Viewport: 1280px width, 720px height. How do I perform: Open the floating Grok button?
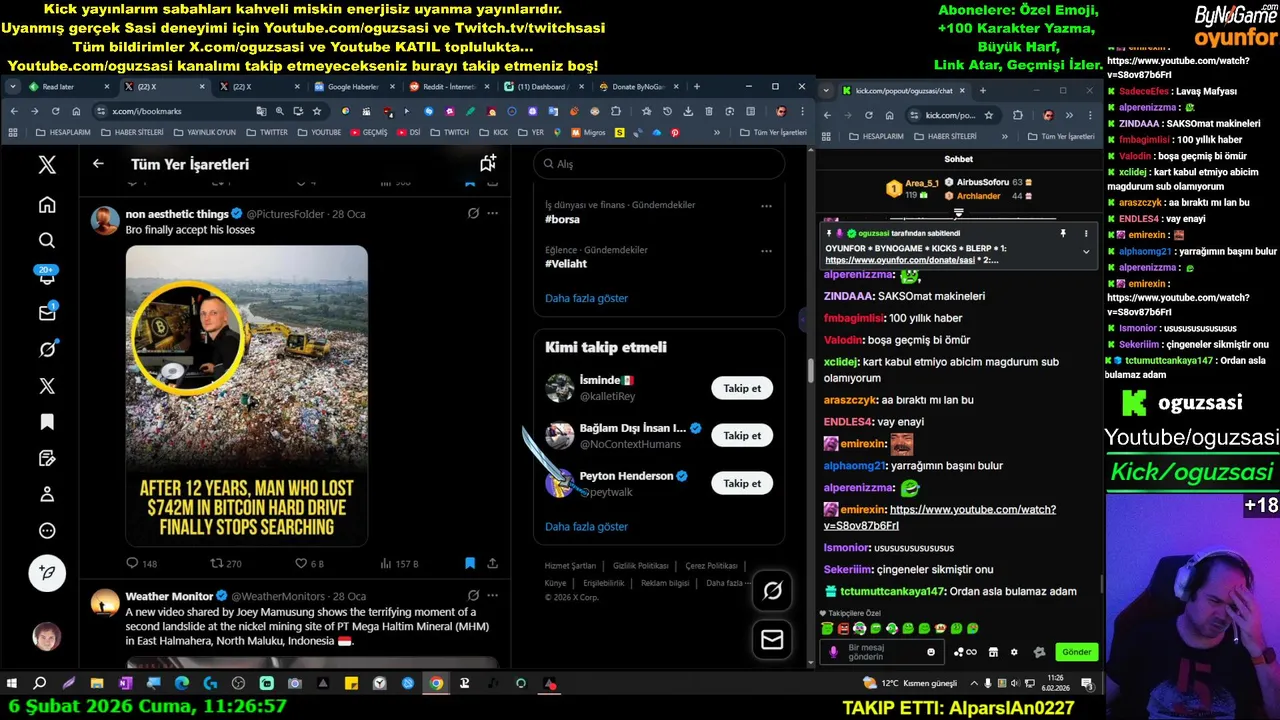tap(772, 591)
